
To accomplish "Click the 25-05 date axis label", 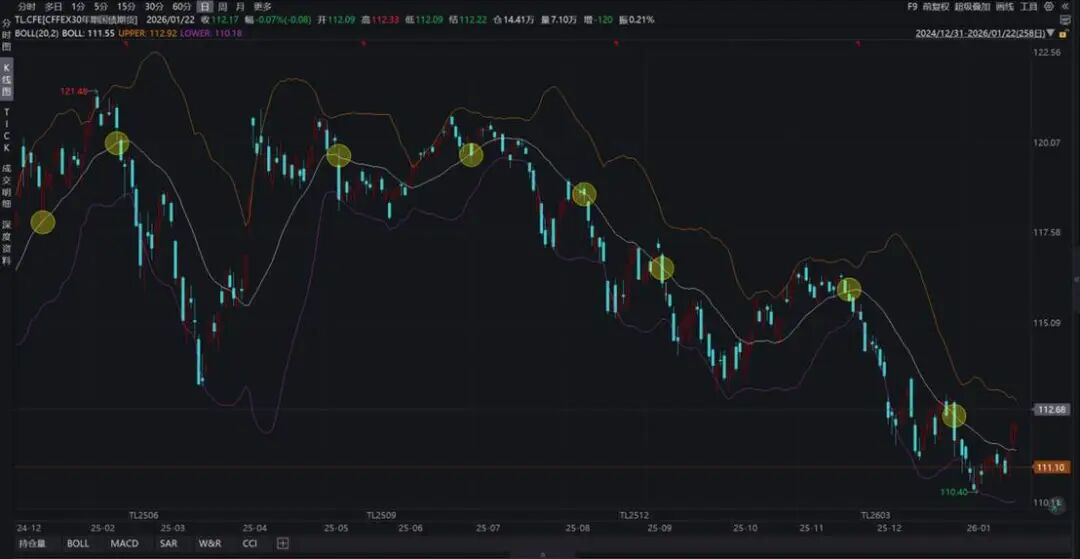I will pyautogui.click(x=336, y=528).
